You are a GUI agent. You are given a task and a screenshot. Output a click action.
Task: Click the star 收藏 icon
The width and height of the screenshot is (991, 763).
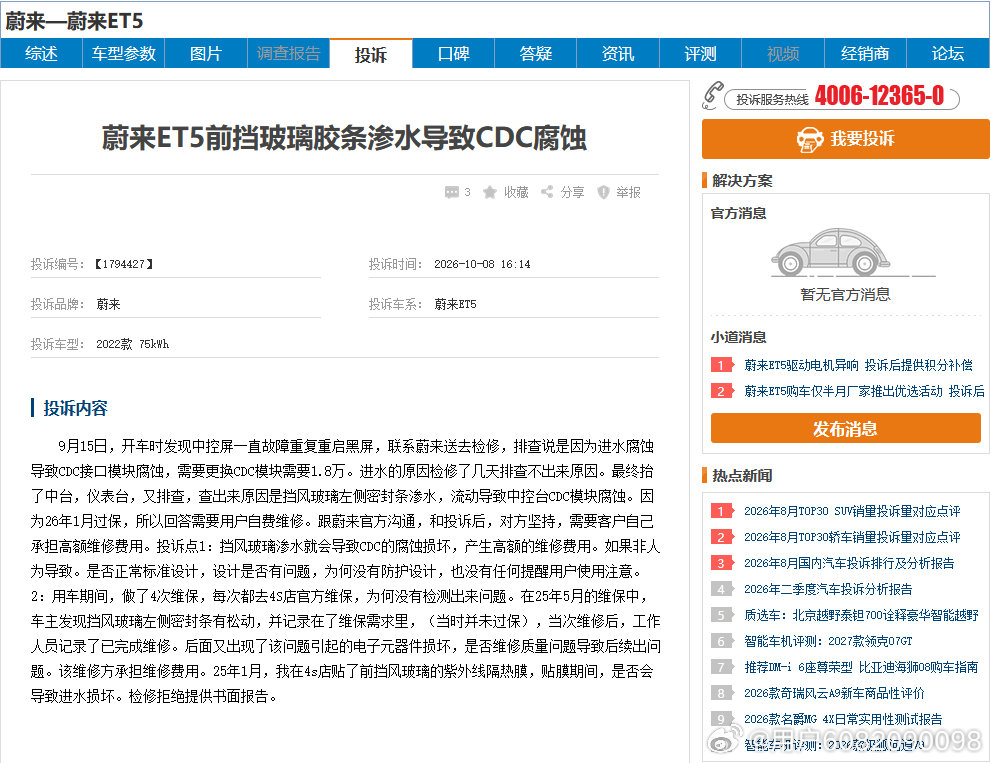(x=490, y=192)
